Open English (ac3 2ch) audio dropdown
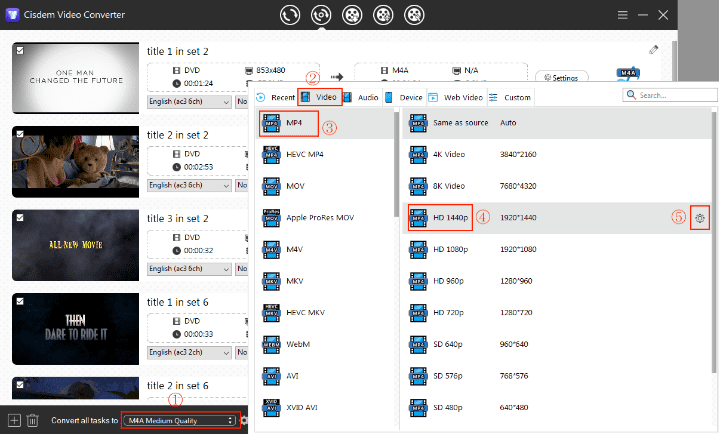Image resolution: width=719 pixels, height=434 pixels. click(189, 352)
